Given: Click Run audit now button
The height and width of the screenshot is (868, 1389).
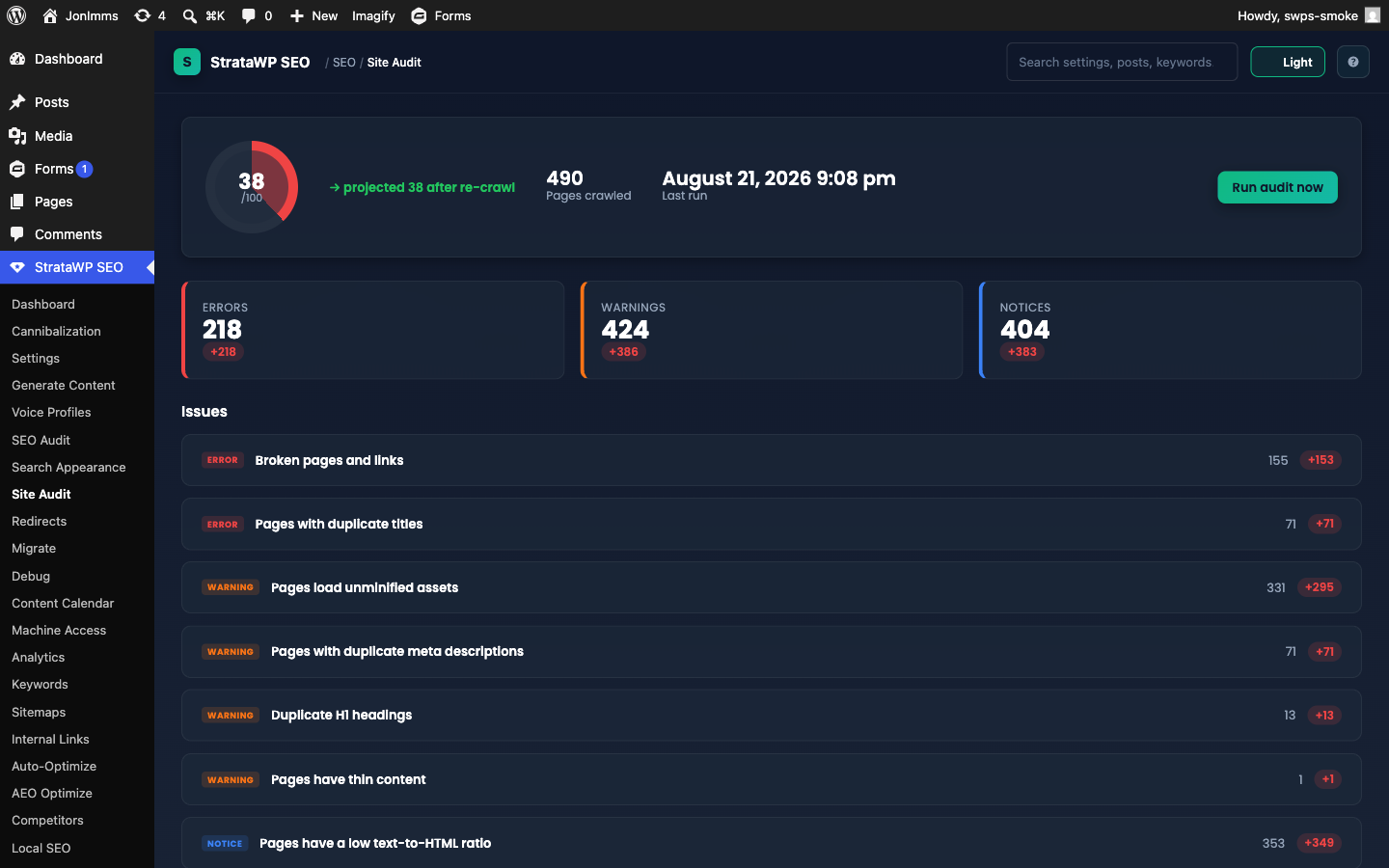Looking at the screenshot, I should pyautogui.click(x=1277, y=187).
